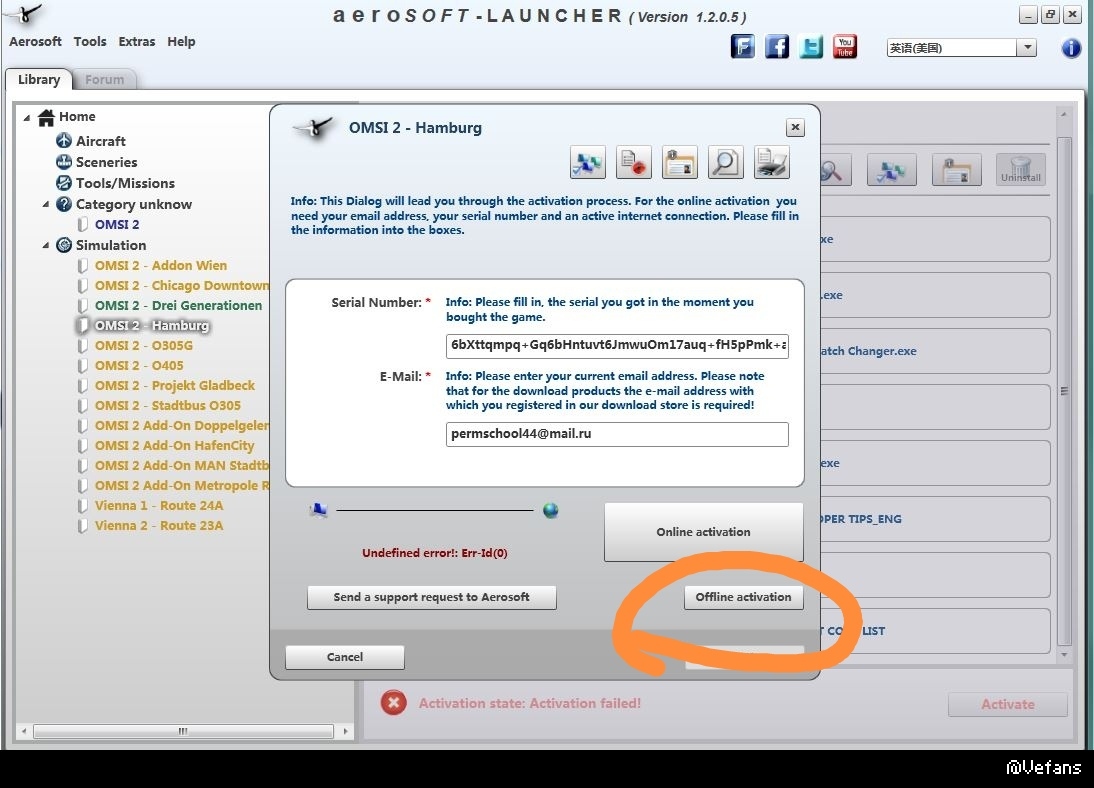Viewport: 1094px width, 788px height.
Task: Click the network icon in background panel toolbar
Action: 892,170
